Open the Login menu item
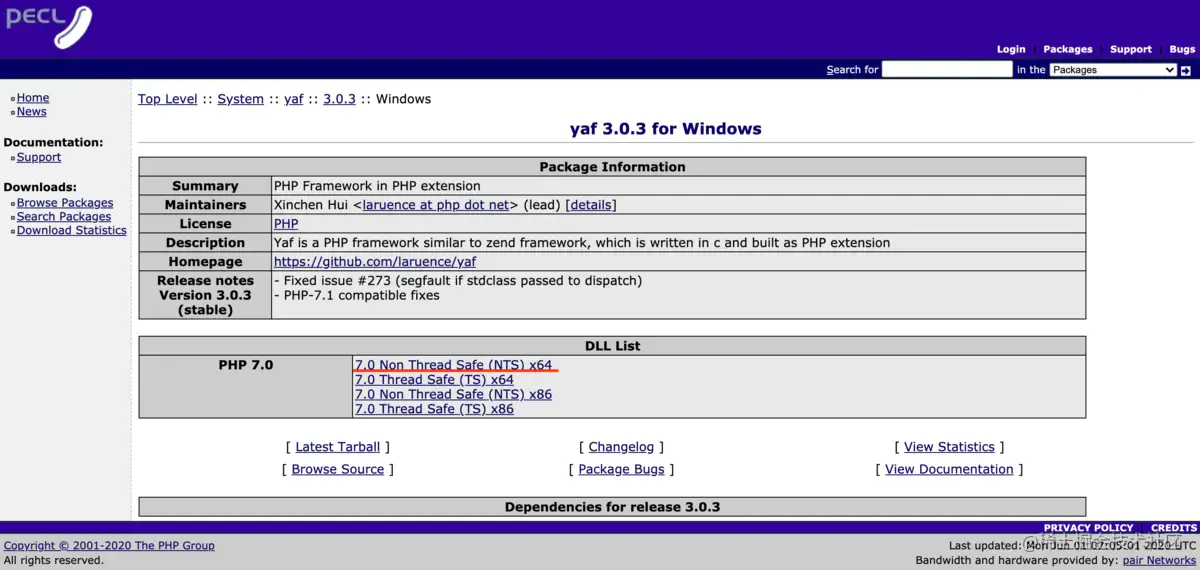This screenshot has width=1200, height=570. tap(1011, 49)
